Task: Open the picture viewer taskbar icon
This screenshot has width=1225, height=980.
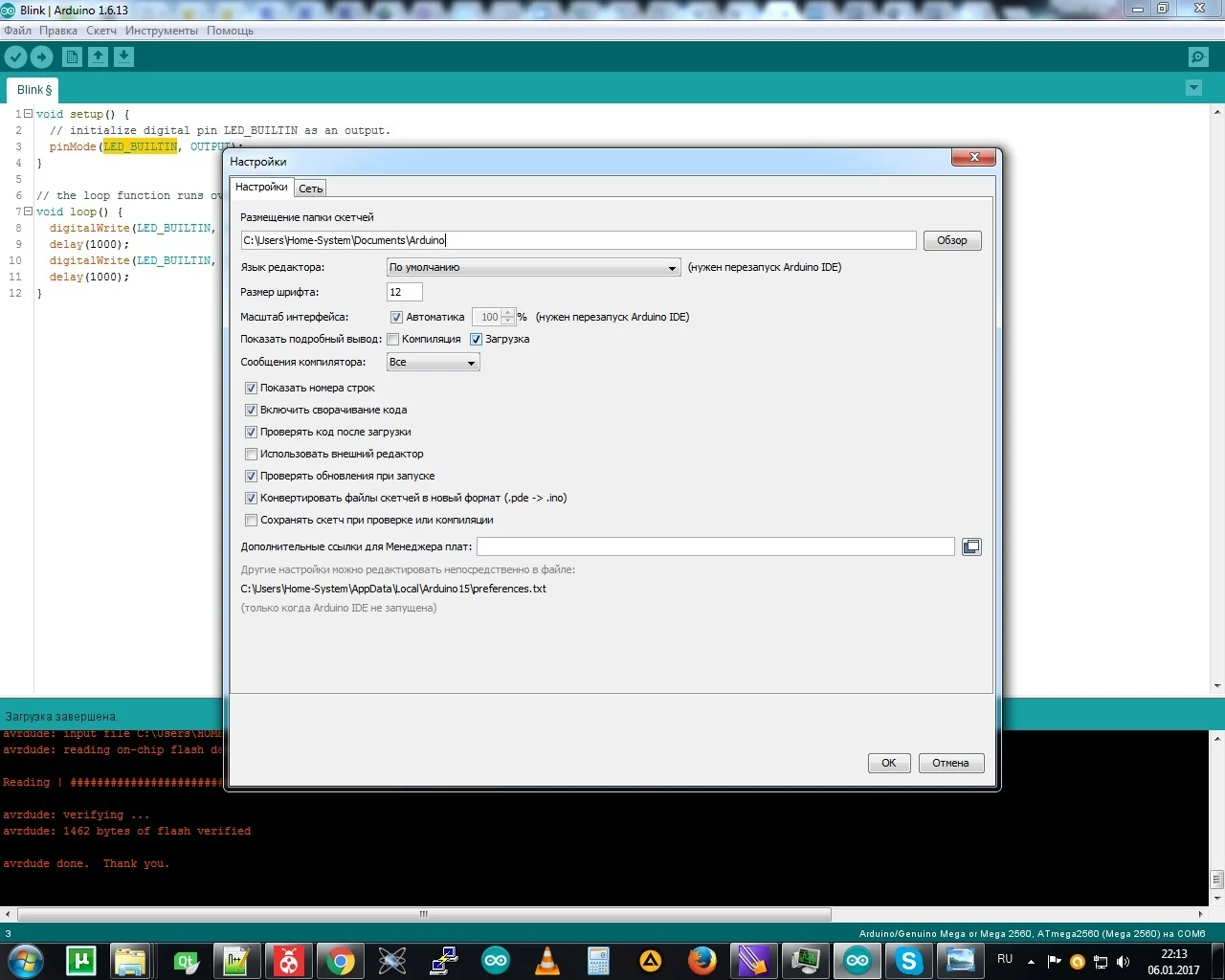Action: click(x=960, y=961)
